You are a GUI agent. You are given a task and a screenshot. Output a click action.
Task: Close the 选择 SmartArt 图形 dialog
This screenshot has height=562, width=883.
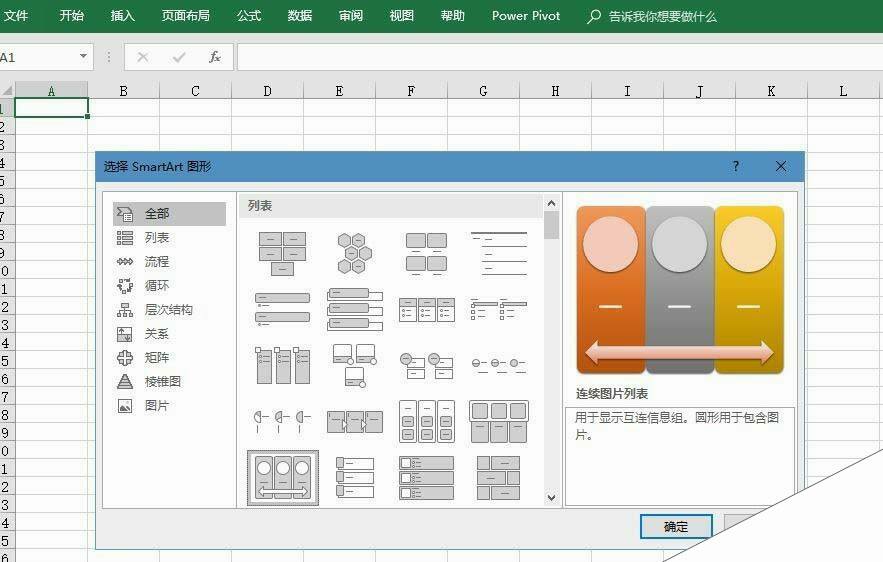[x=781, y=166]
